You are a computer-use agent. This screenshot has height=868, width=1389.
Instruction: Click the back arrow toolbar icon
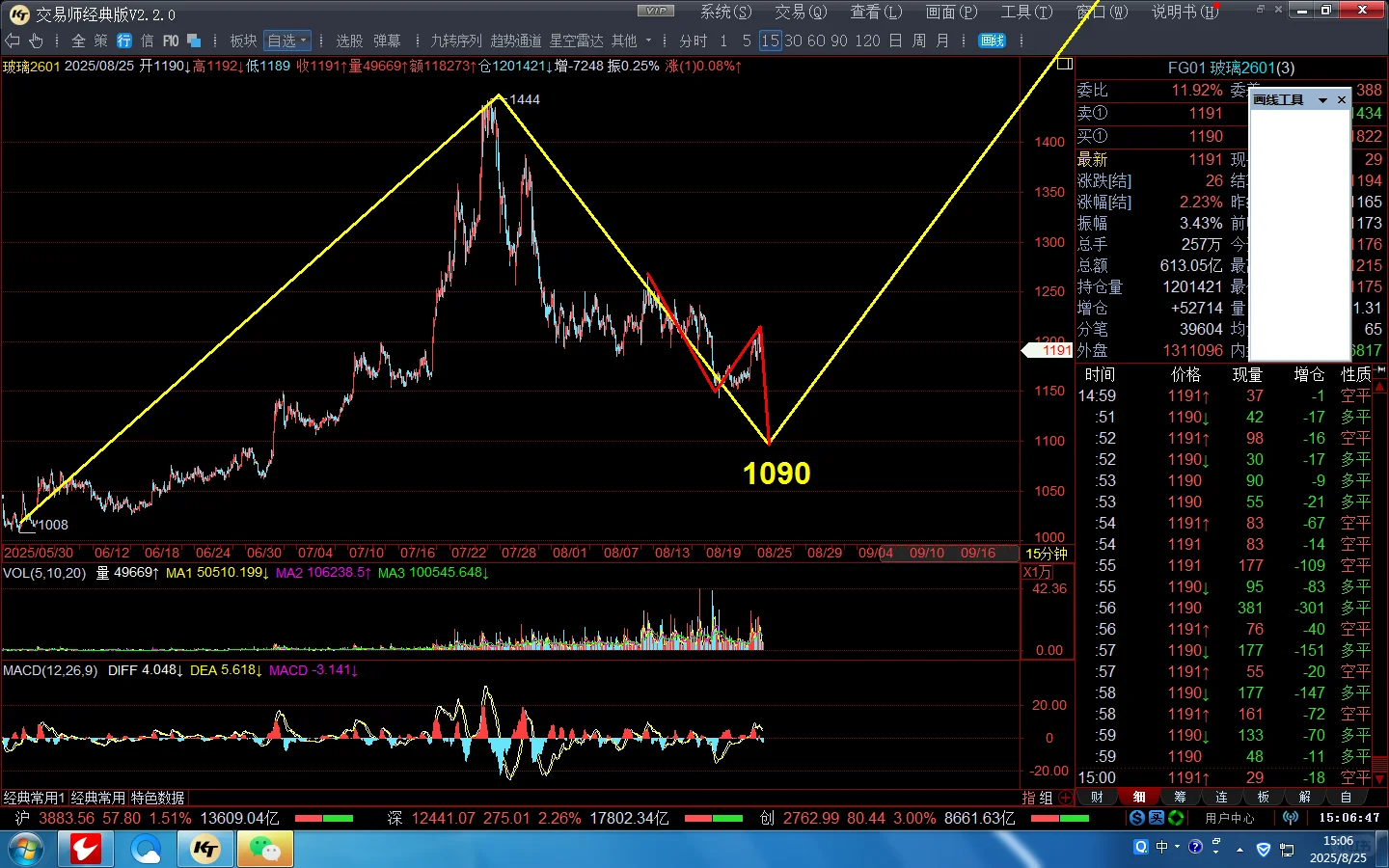tap(13, 41)
